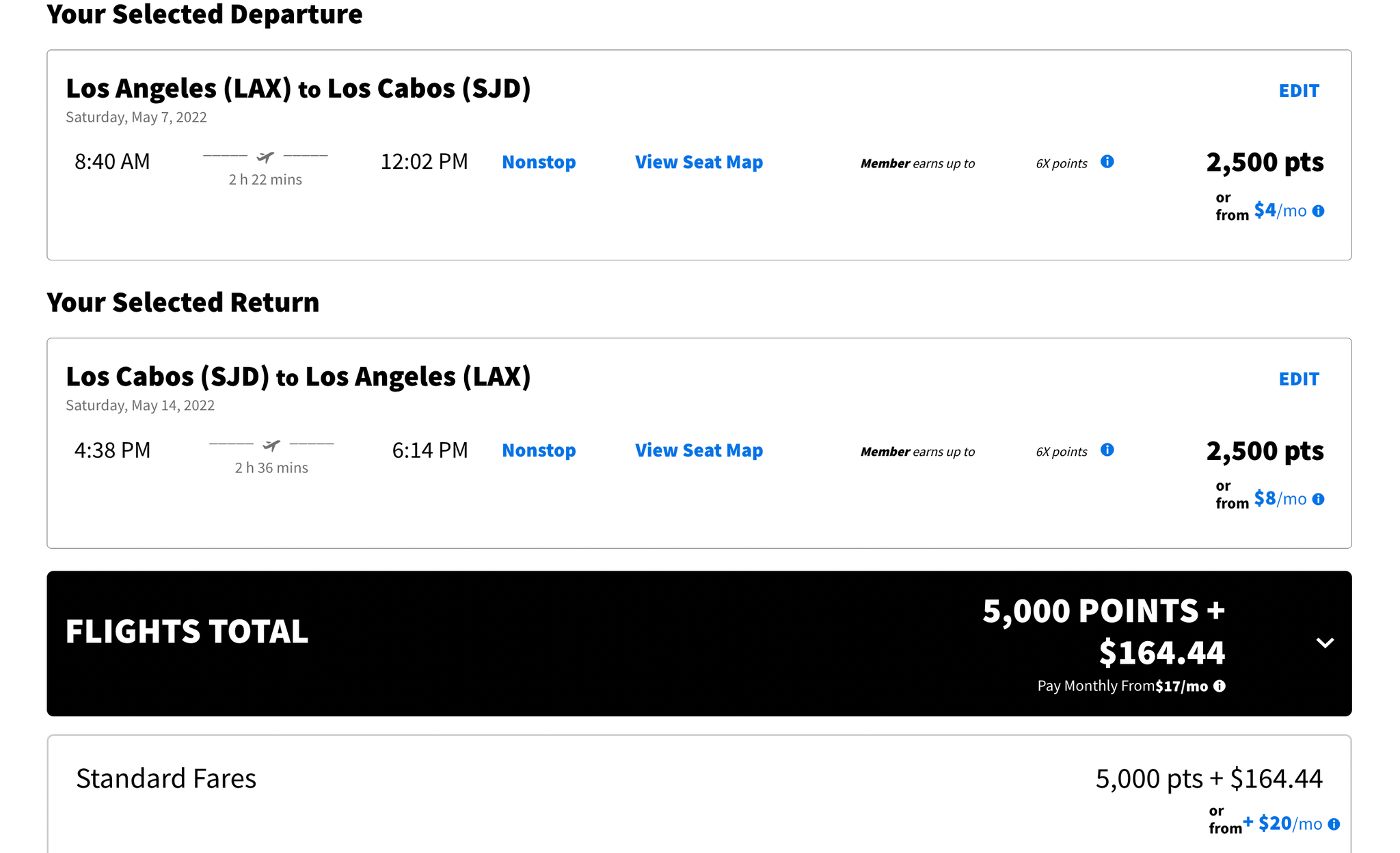Click the $4/mo monthly payment link

click(1280, 211)
